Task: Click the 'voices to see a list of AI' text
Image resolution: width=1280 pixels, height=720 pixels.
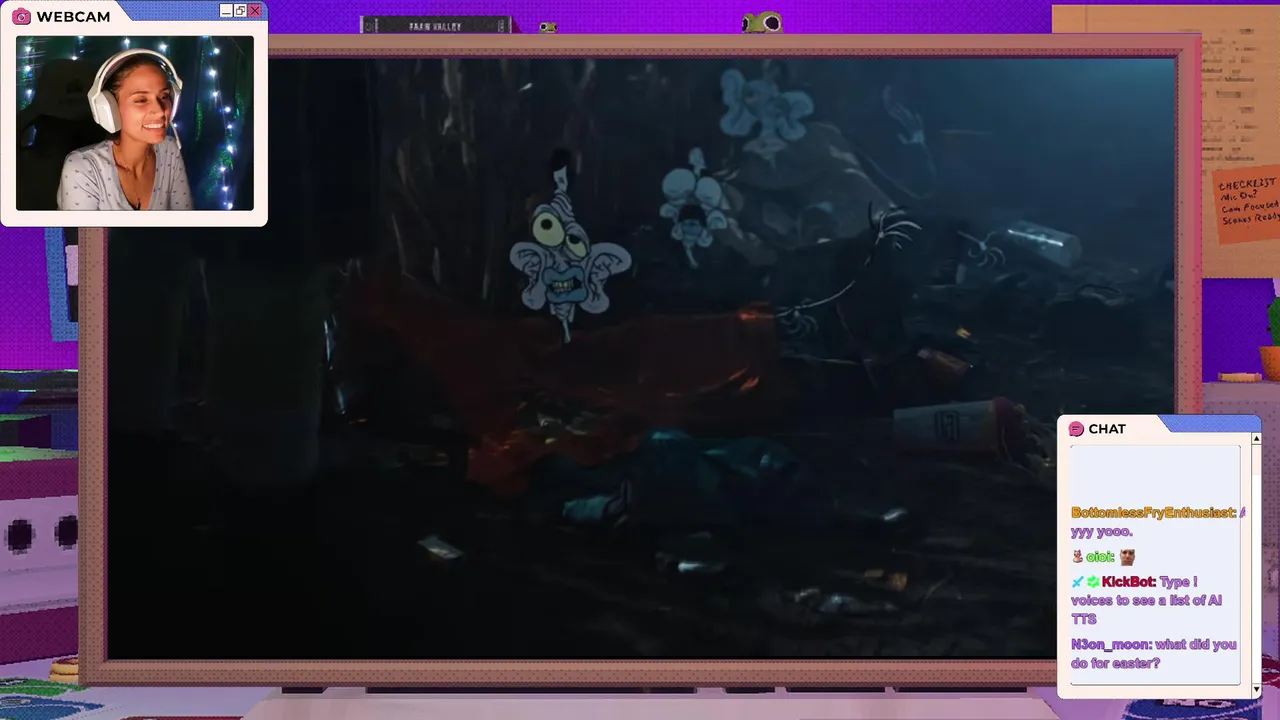Action: (x=1146, y=600)
